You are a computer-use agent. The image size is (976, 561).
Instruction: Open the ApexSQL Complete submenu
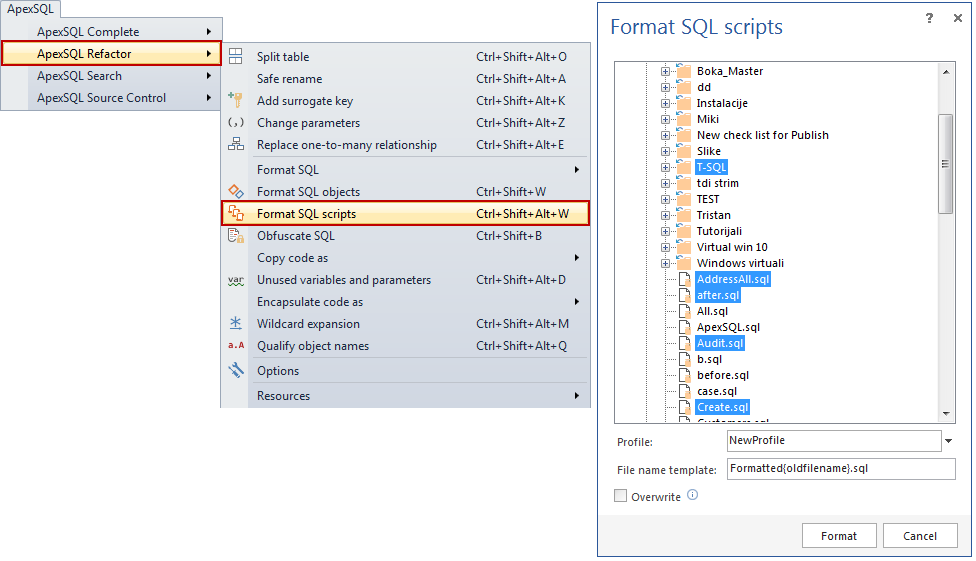(x=111, y=31)
